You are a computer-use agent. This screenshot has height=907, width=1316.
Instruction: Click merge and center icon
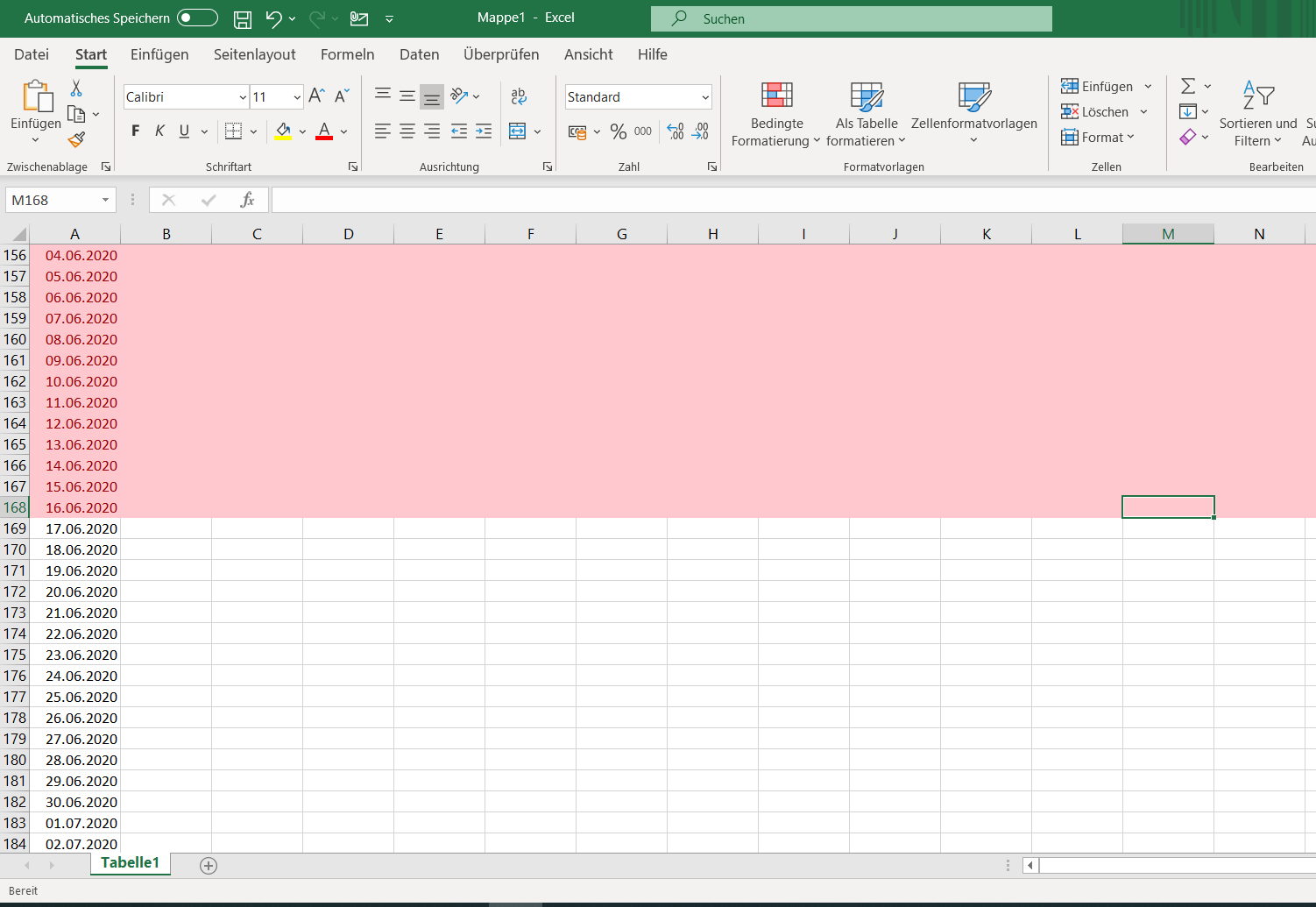(x=518, y=131)
